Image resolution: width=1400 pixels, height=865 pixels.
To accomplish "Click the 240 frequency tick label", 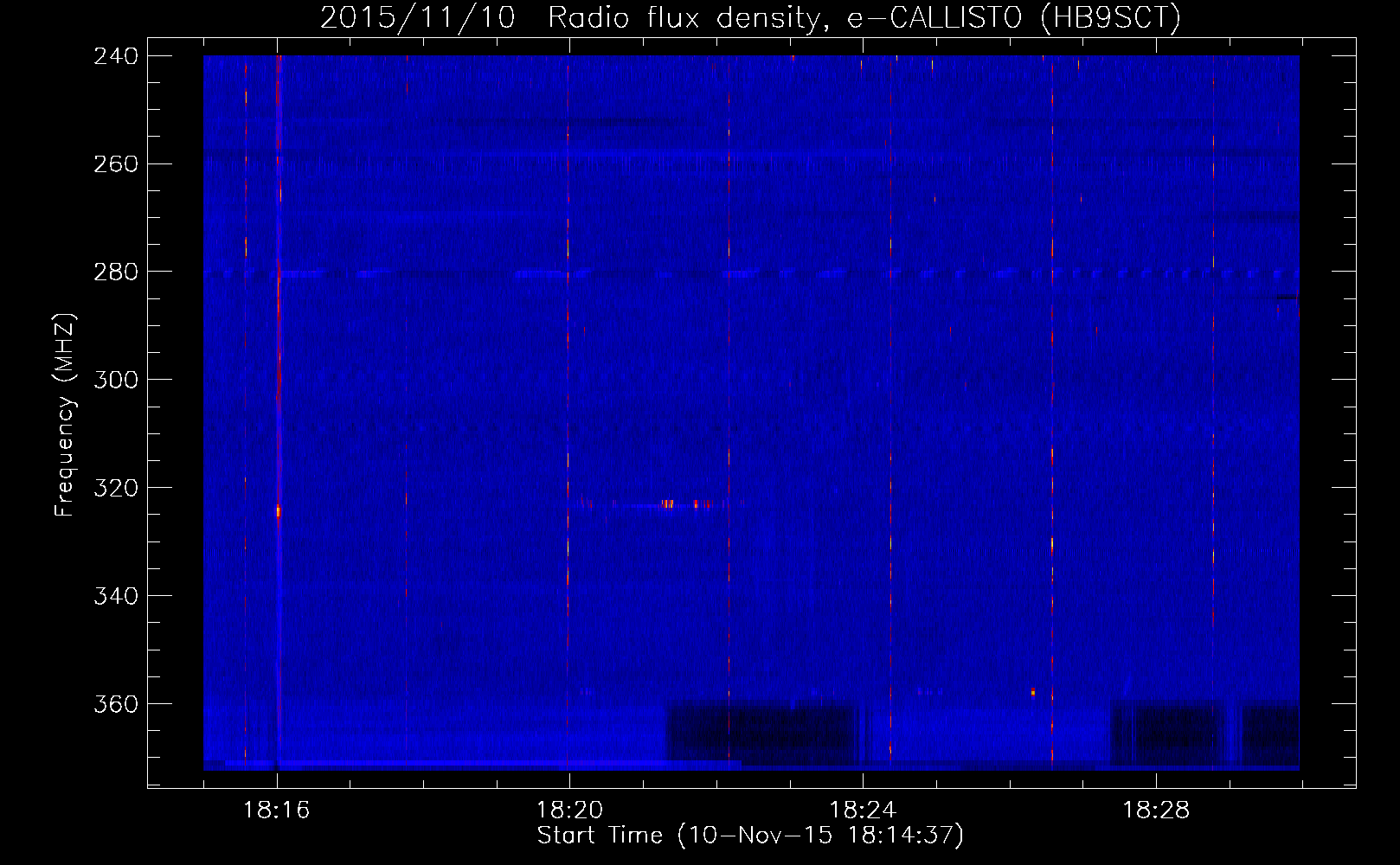I will (116, 56).
